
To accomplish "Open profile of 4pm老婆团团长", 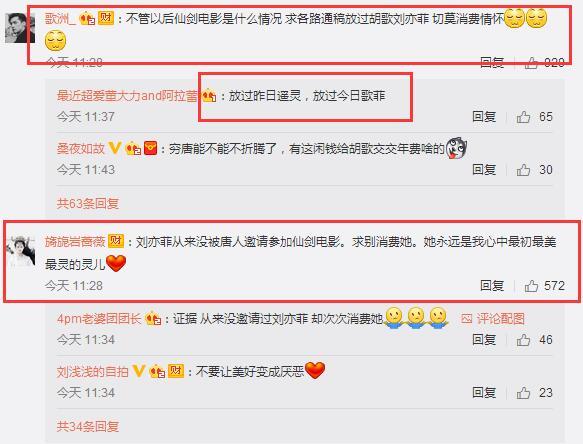I will [99, 319].
